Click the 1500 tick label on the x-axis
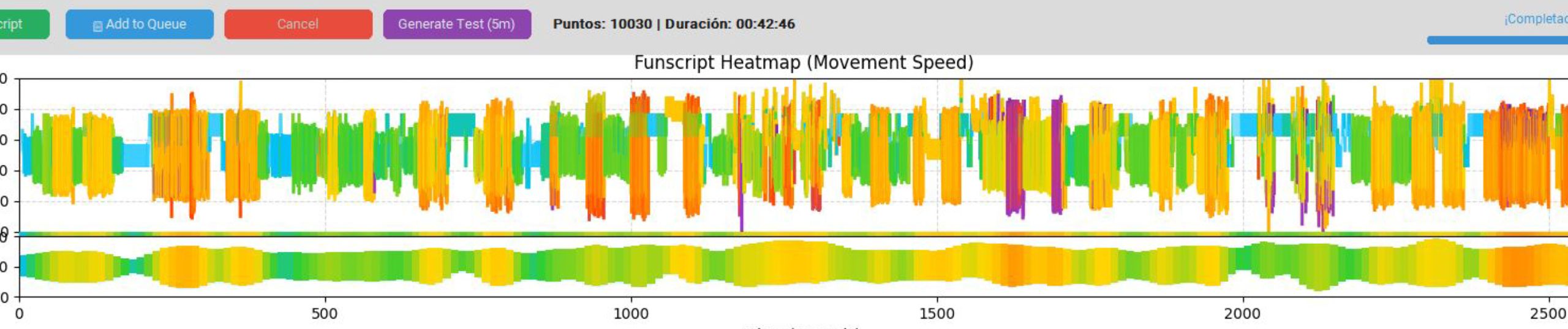1568x329 pixels. tap(937, 314)
